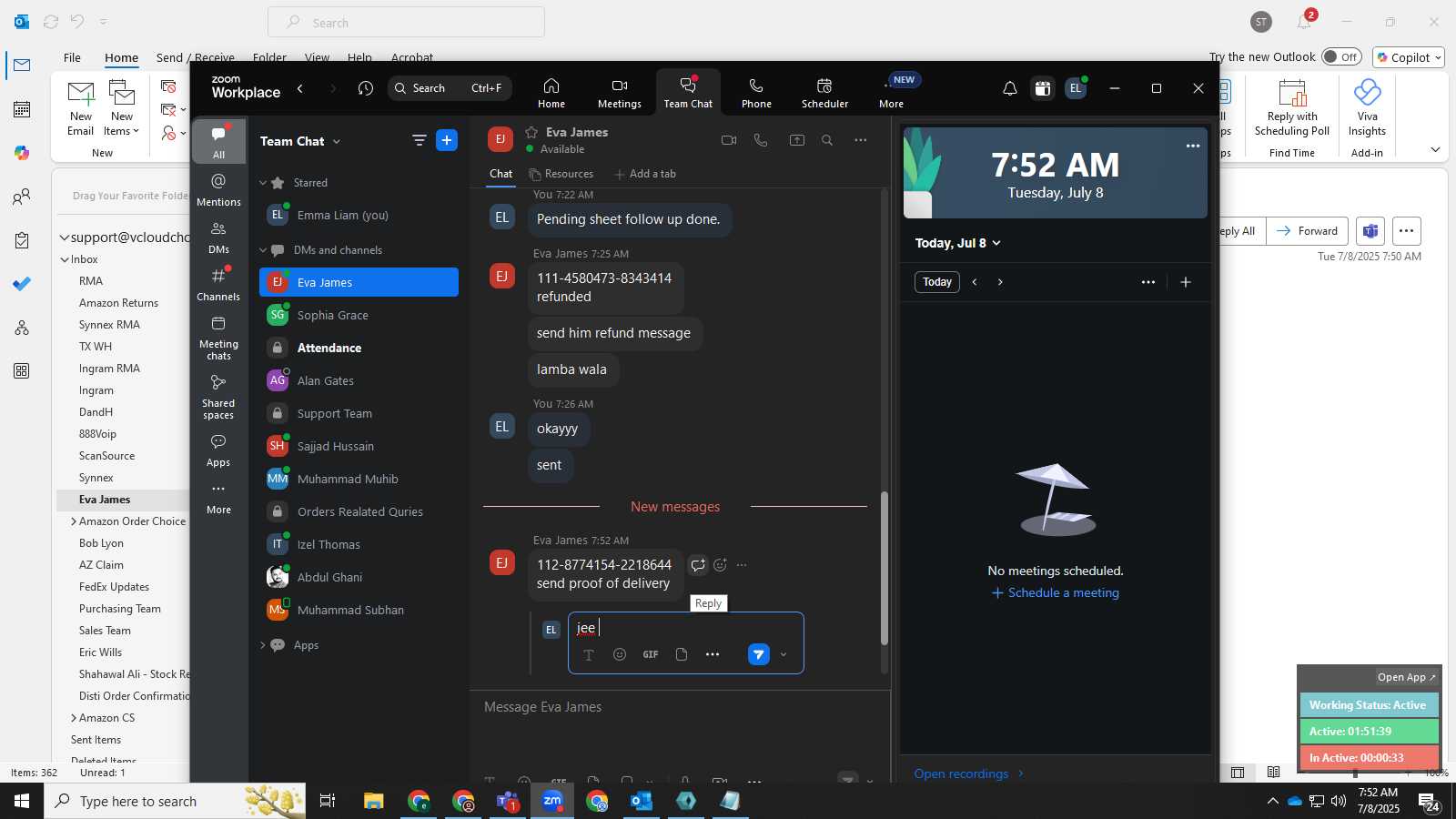Screen dimensions: 1456x819
Task: Click chat message scrollbar
Action: tap(884, 568)
